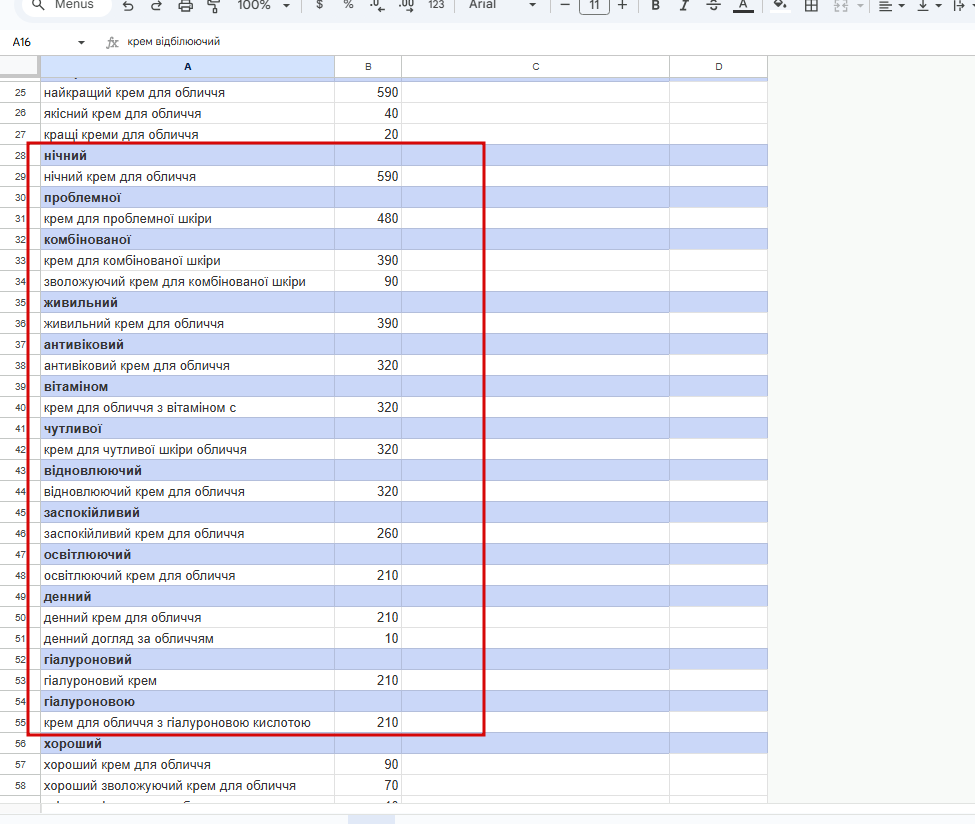Select cell антивіковий крем для обличчя
Image resolution: width=975 pixels, height=824 pixels.
click(x=187, y=366)
